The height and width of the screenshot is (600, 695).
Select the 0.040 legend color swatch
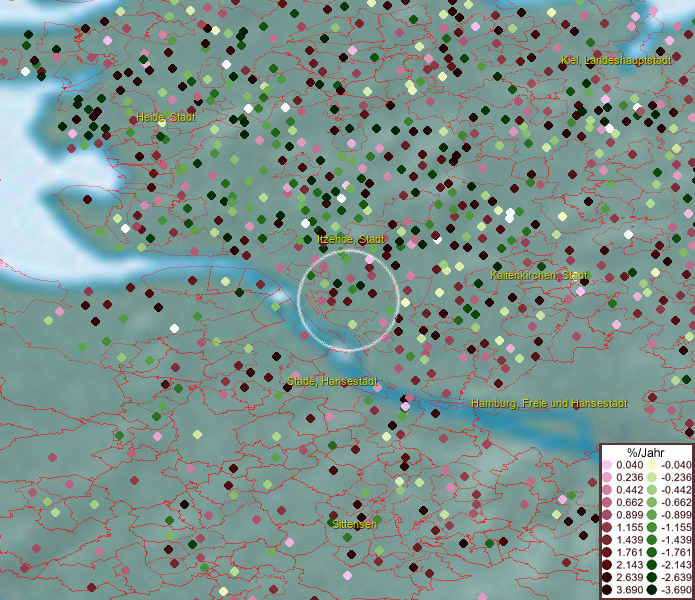608,465
